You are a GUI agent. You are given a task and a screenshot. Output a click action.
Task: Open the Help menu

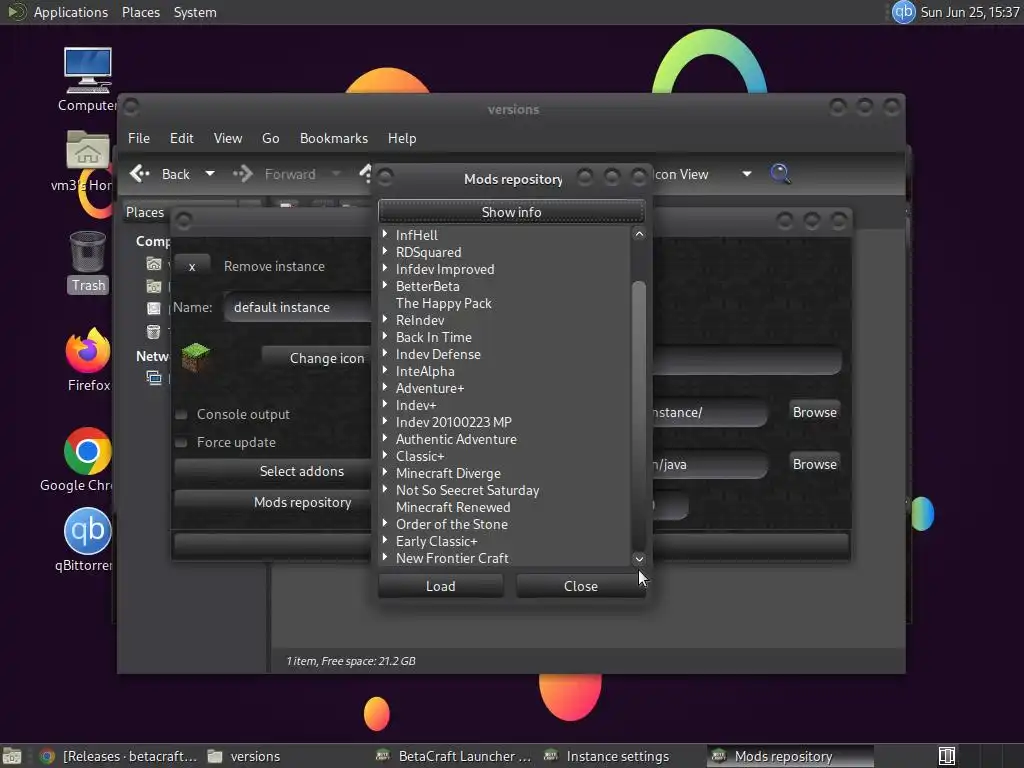(x=402, y=138)
